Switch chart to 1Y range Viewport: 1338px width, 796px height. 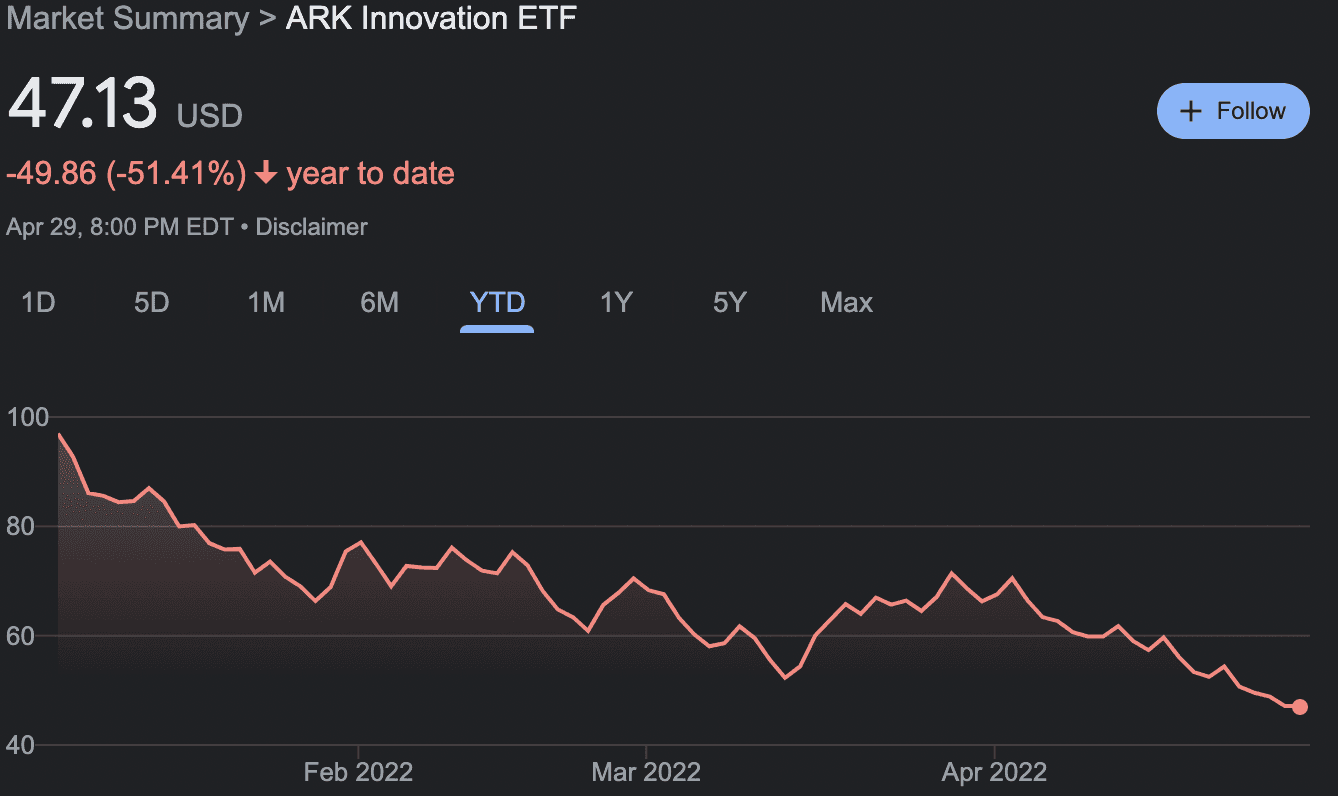(616, 302)
